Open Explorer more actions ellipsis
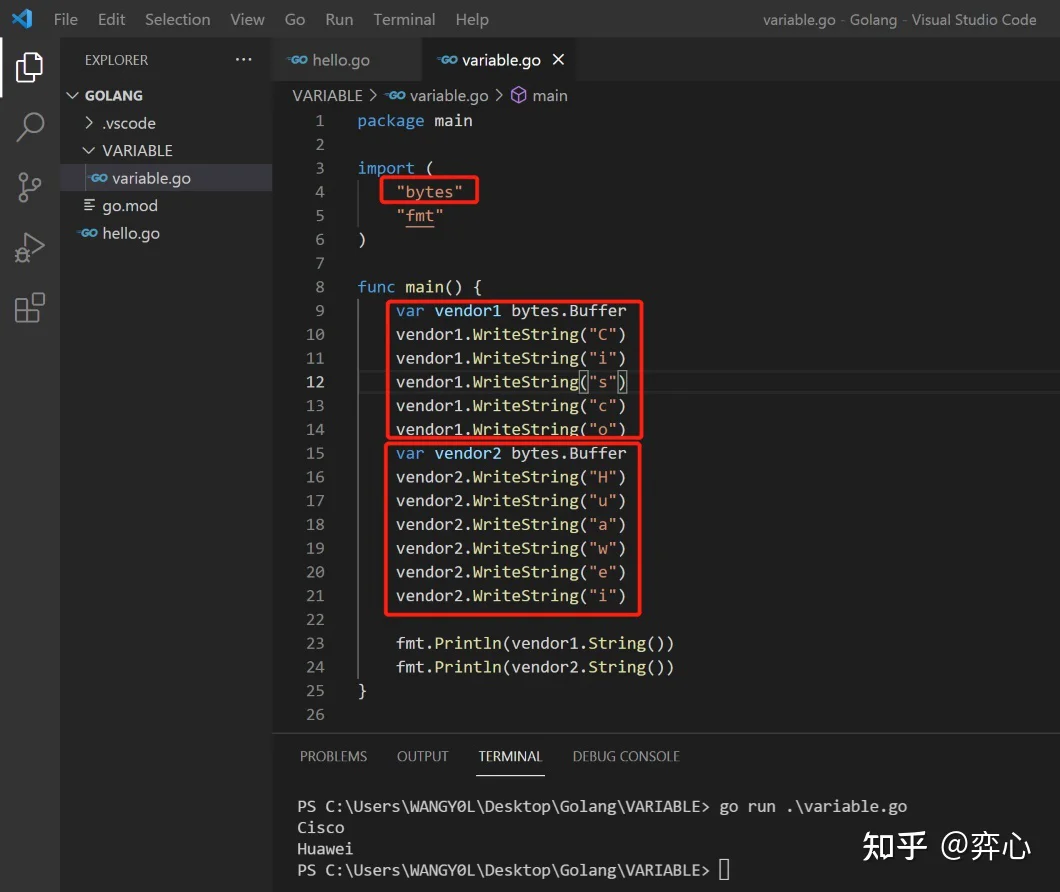The height and width of the screenshot is (892, 1060). pos(243,60)
